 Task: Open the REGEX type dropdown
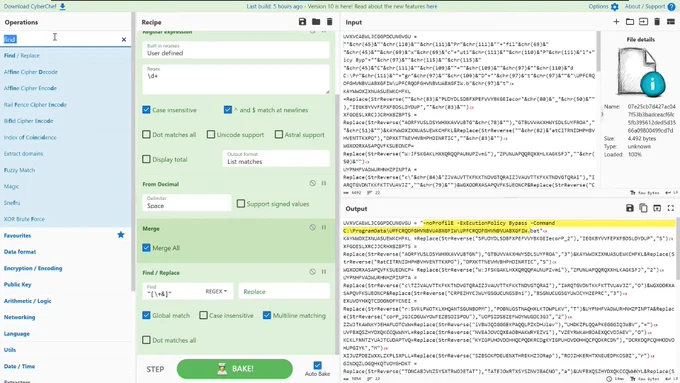(216, 291)
